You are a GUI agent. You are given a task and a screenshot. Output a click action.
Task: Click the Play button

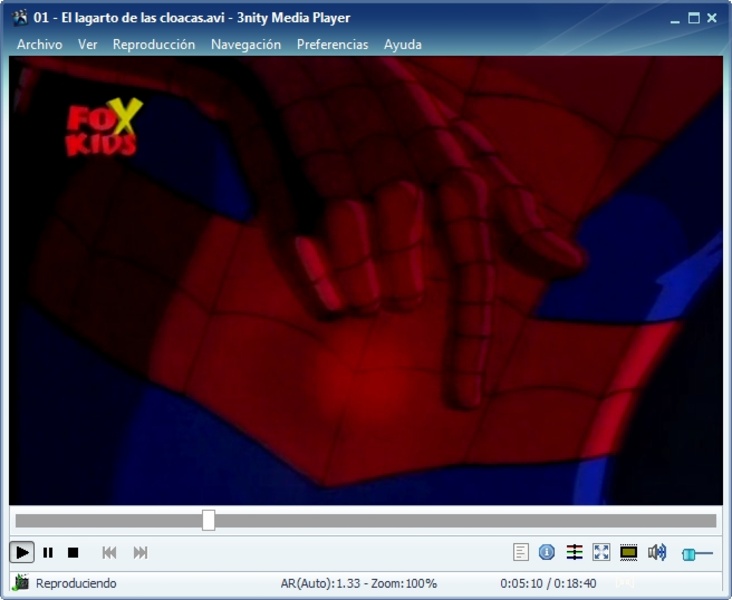(22, 552)
